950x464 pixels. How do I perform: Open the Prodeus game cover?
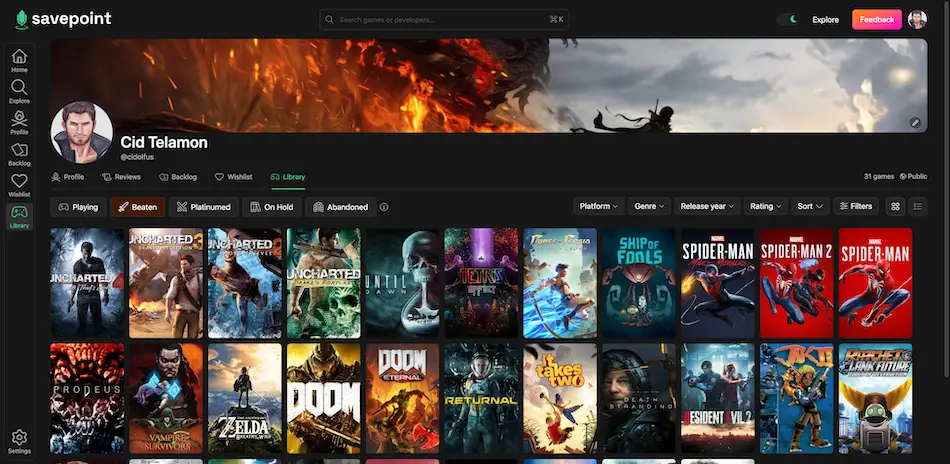point(87,399)
